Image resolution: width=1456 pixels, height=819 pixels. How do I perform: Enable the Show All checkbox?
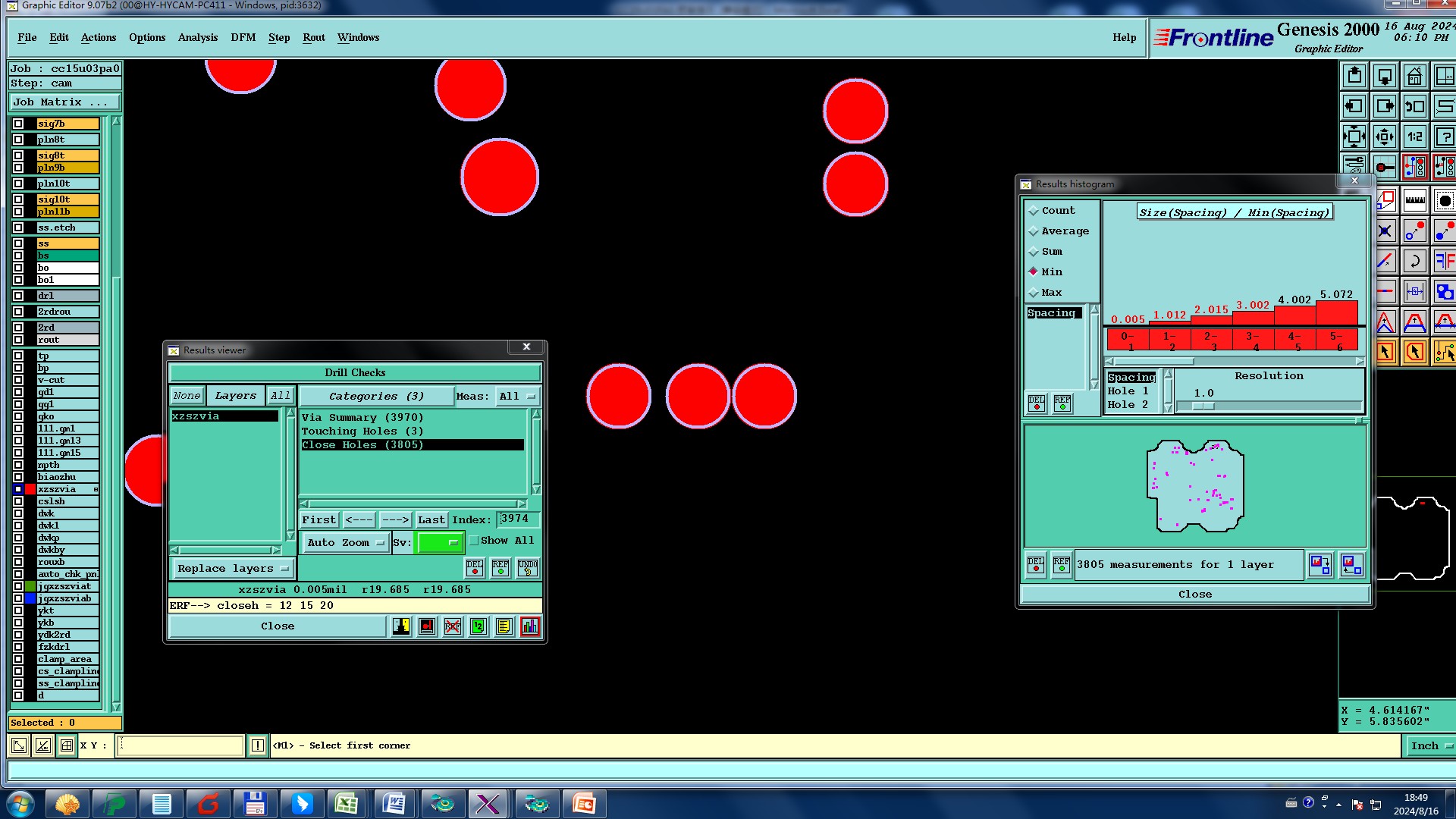(474, 541)
